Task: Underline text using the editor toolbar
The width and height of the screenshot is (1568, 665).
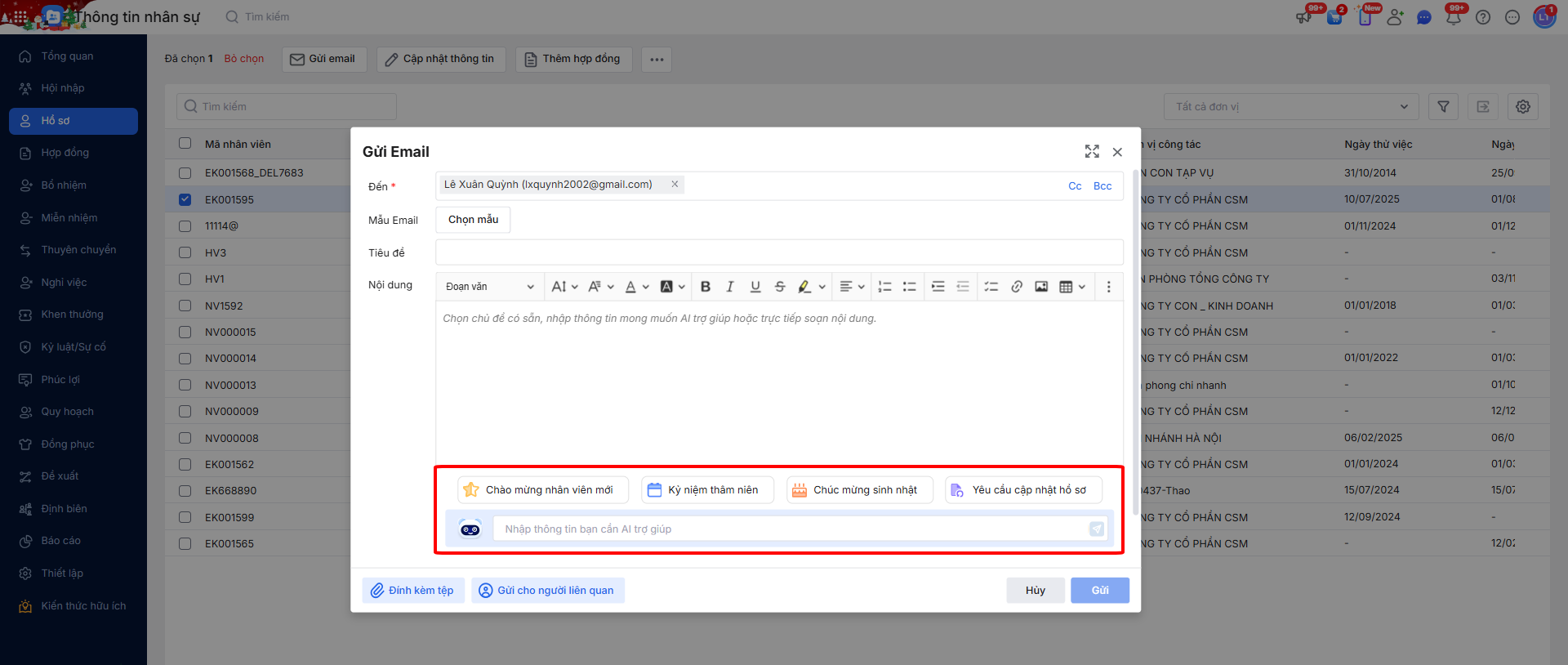Action: pos(755,287)
